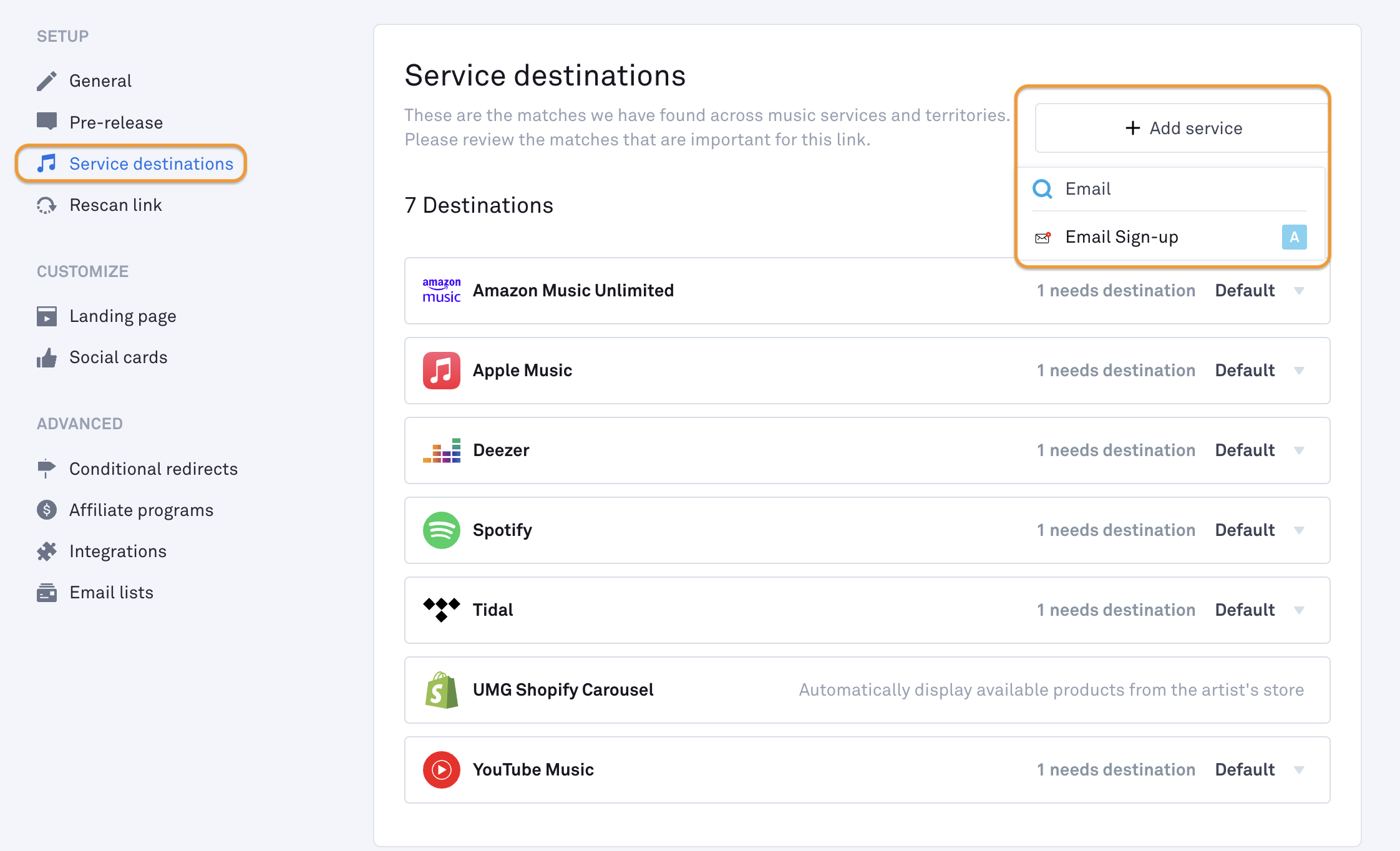Click Default label on Apple Music row
The width and height of the screenshot is (1400, 851).
click(1245, 371)
